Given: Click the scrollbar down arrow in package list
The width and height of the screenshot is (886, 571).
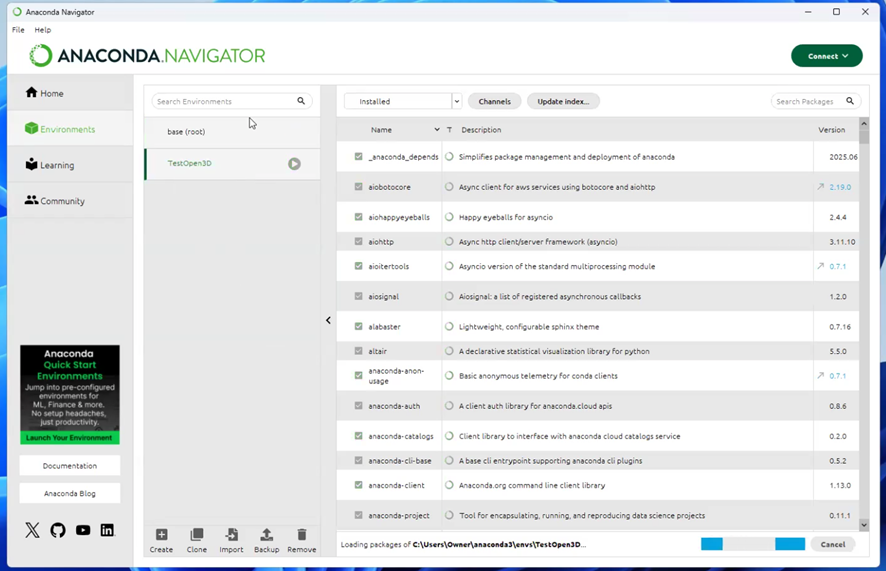Looking at the screenshot, I should pyautogui.click(x=863, y=525).
